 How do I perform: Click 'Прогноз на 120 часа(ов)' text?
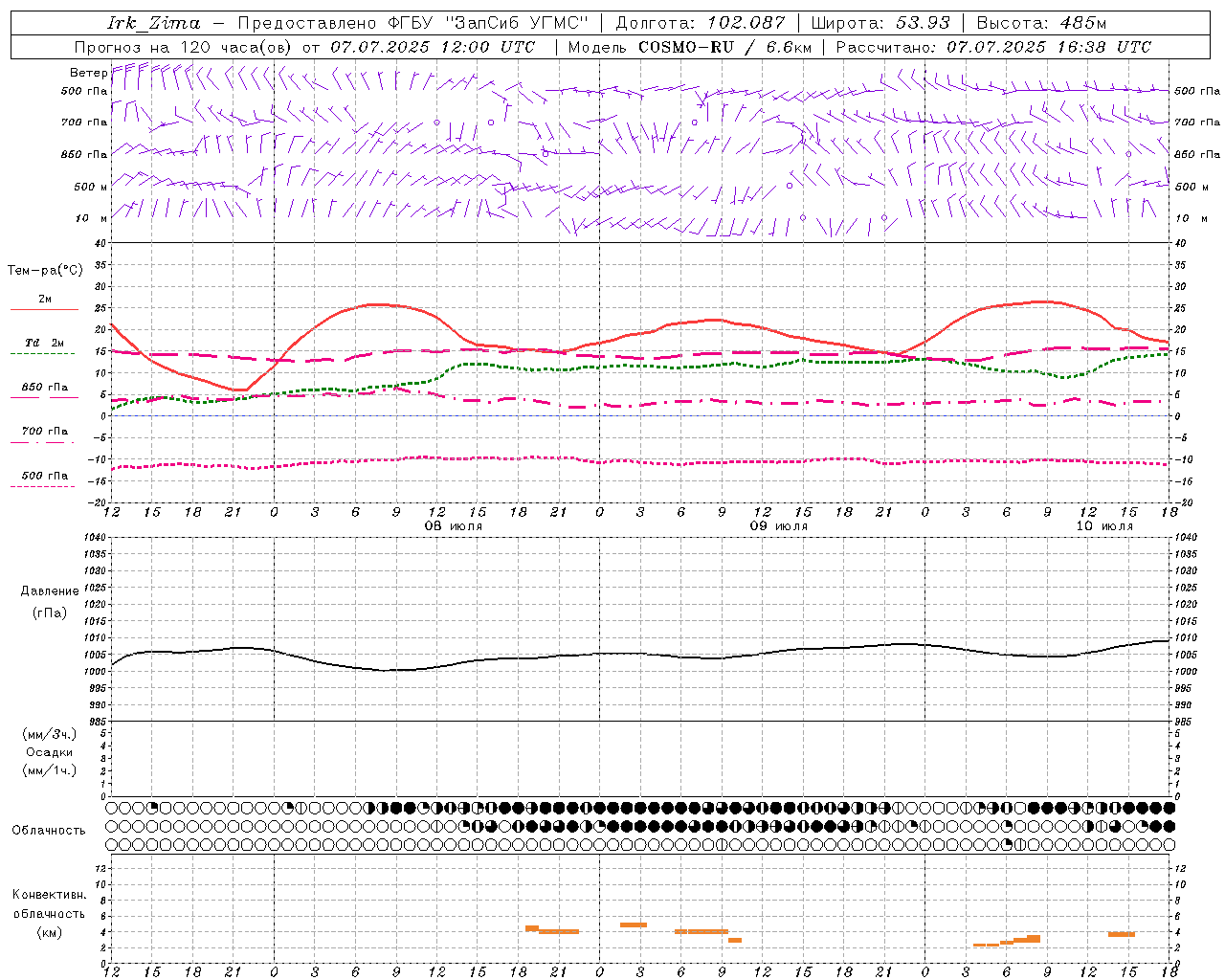coord(184,47)
